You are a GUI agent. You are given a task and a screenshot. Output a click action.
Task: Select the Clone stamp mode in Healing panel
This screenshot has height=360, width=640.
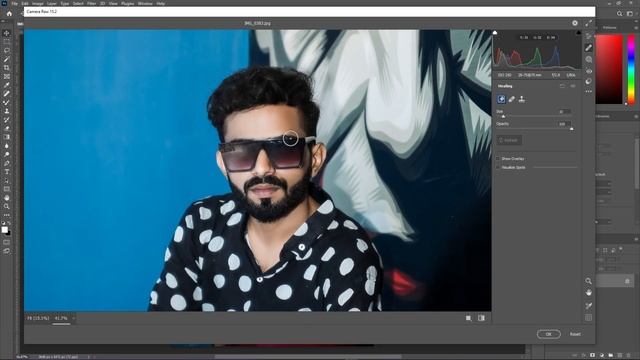(522, 99)
